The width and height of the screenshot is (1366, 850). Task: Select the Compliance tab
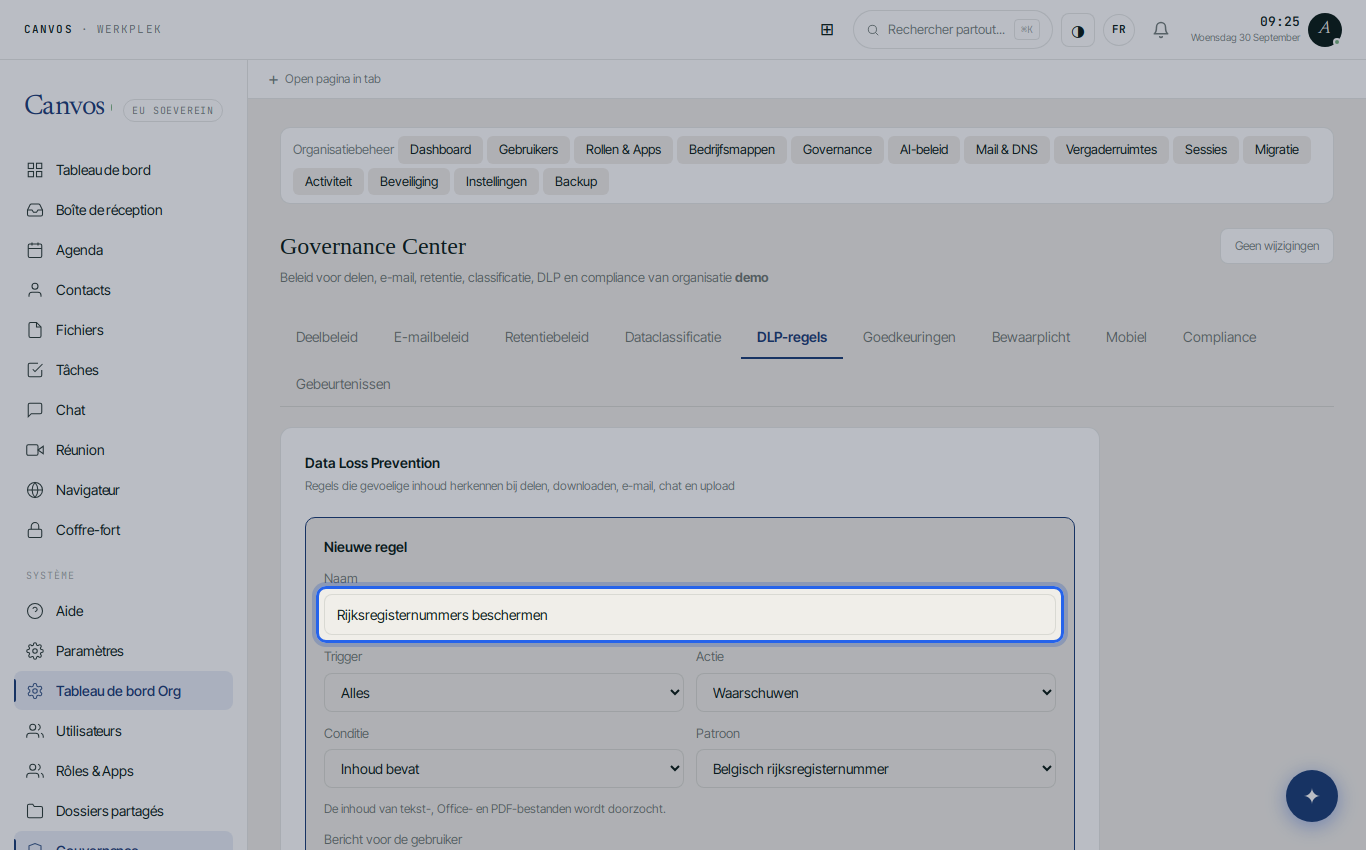click(1219, 337)
